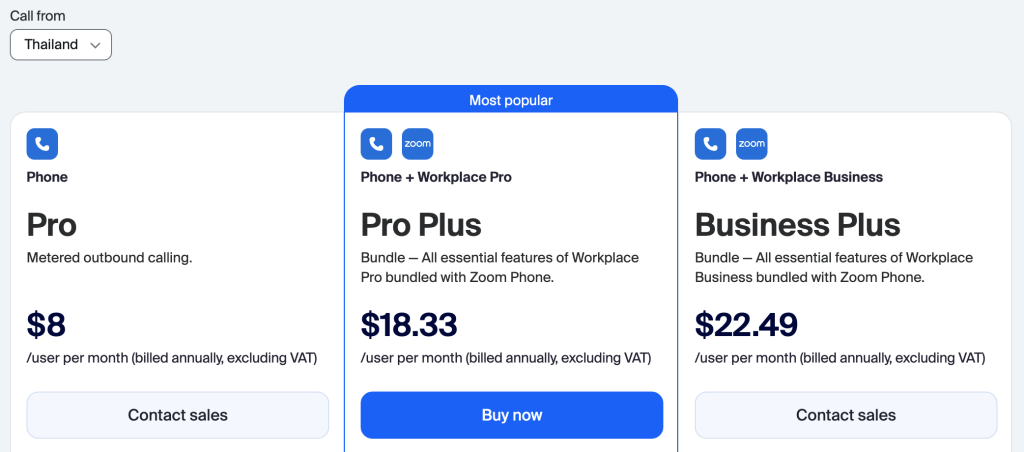Click the $22.49 price text
This screenshot has height=452, width=1024.
click(x=746, y=325)
